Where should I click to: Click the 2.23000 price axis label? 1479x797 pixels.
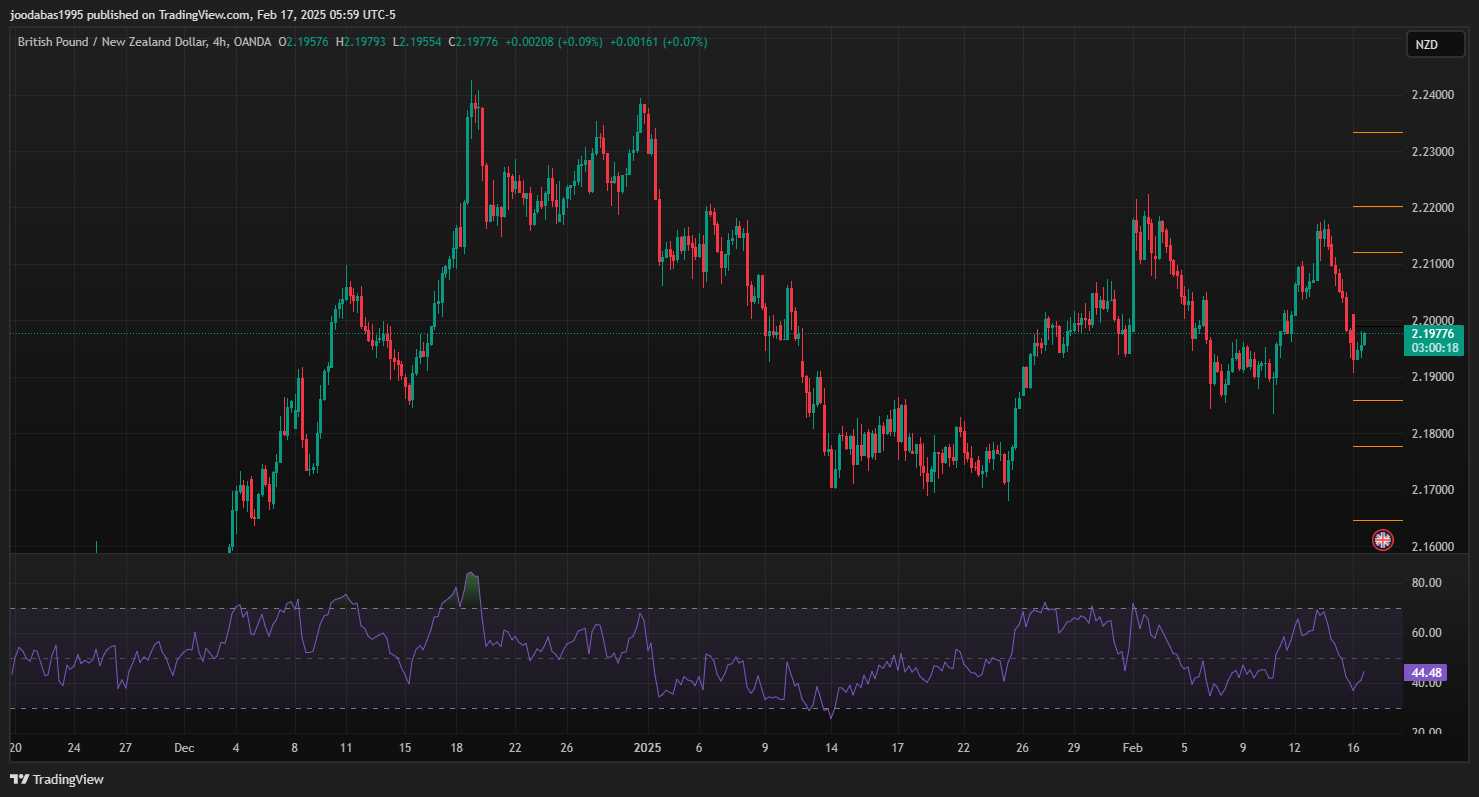pyautogui.click(x=1431, y=151)
